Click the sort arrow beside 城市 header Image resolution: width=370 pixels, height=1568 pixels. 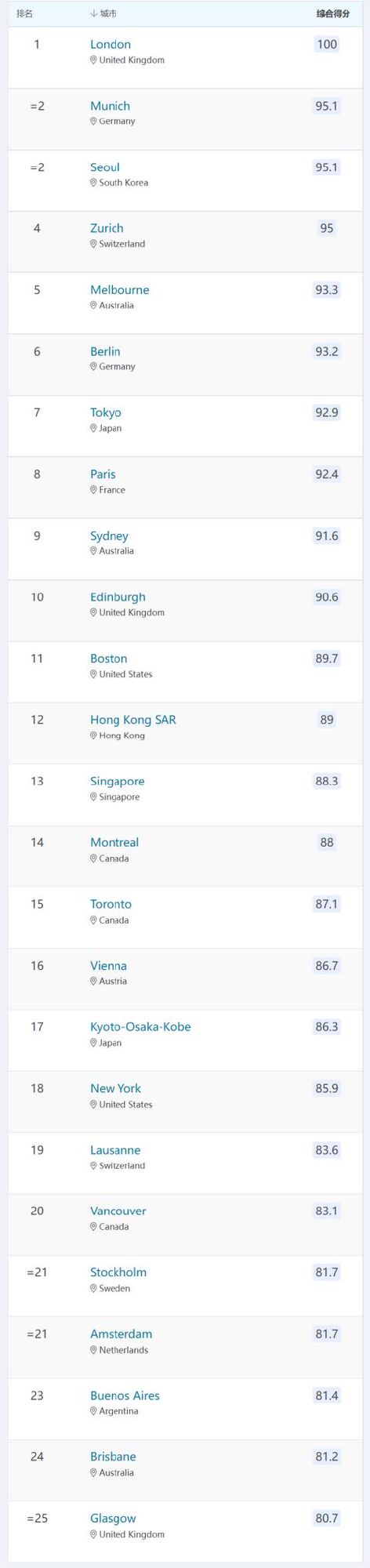click(94, 14)
